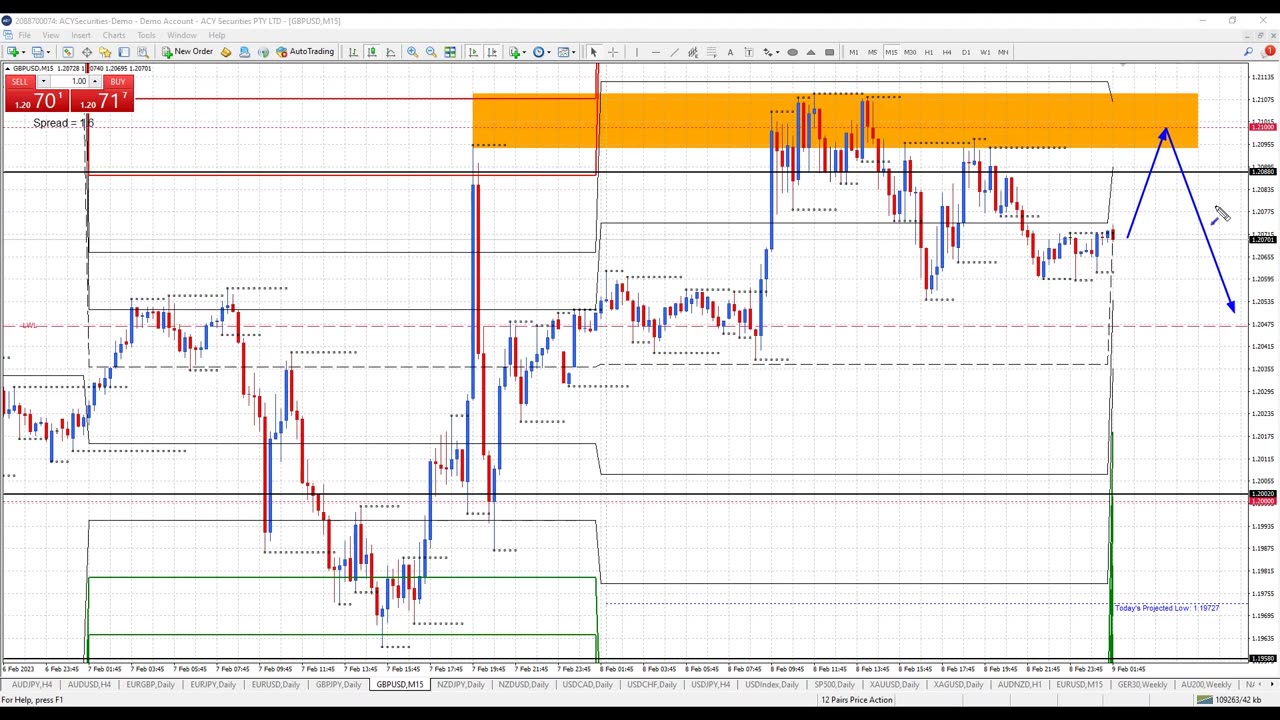
Task: Select the trendline tool
Action: coord(674,52)
